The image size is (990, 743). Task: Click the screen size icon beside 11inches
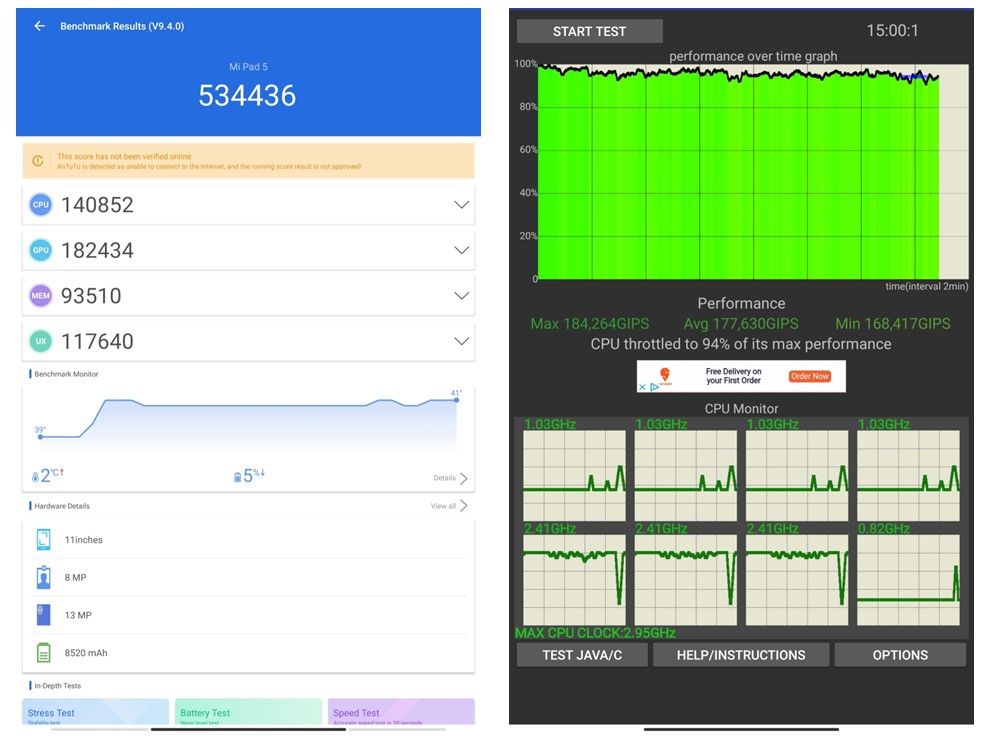coord(43,540)
